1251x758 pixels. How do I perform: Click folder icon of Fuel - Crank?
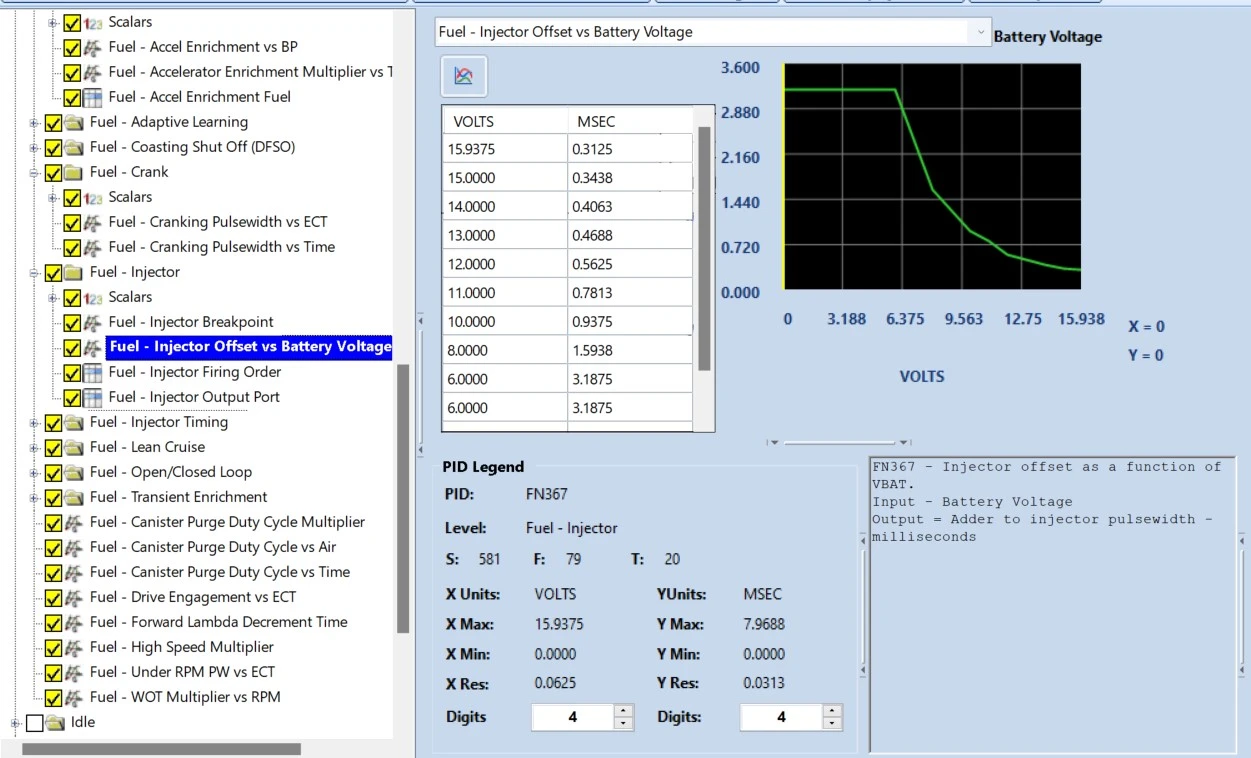click(75, 172)
